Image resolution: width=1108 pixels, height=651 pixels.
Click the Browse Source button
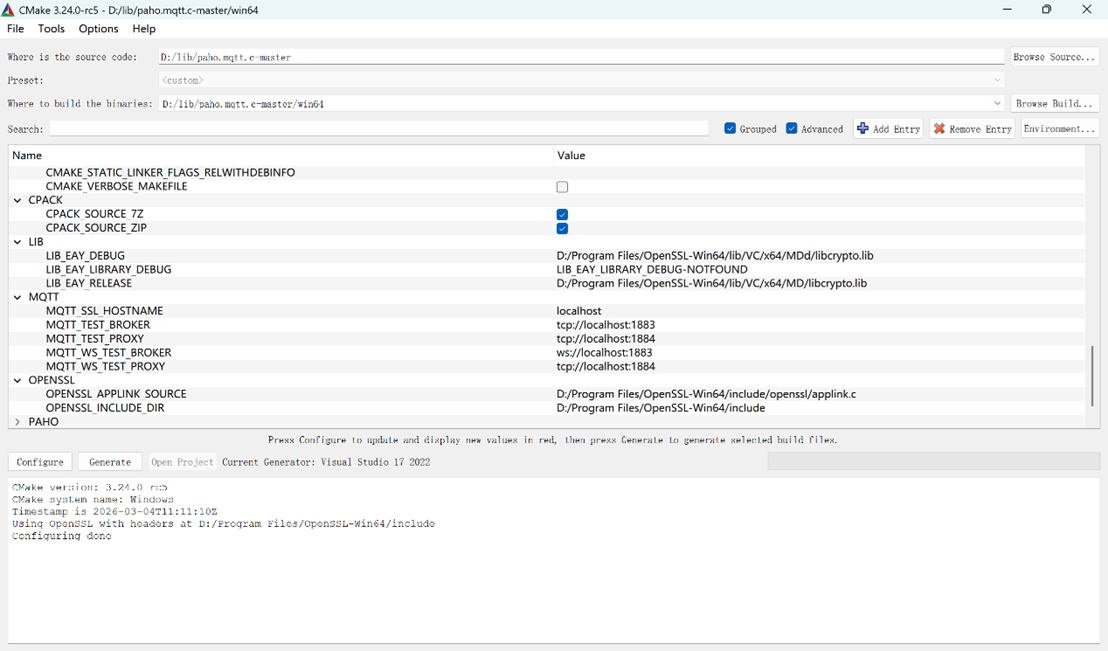(1054, 57)
